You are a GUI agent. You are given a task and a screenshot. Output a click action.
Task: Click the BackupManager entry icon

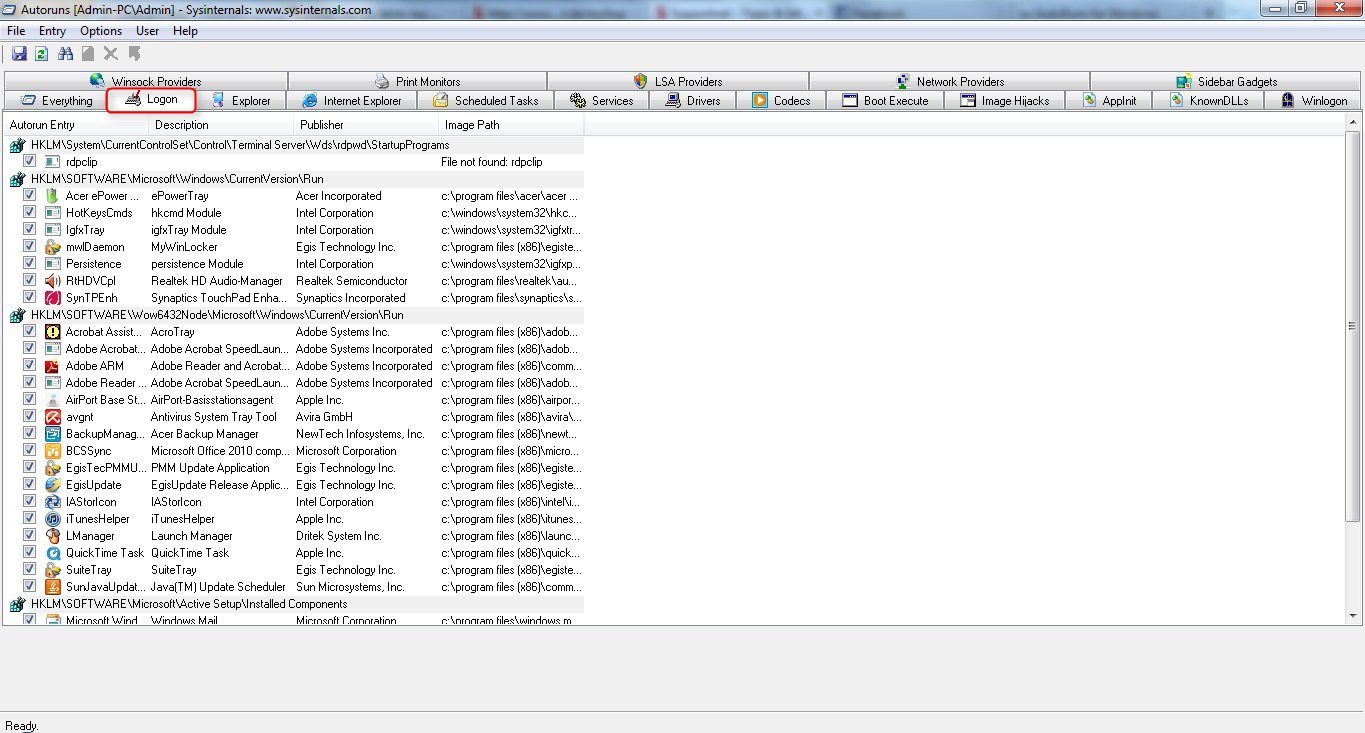tap(53, 434)
